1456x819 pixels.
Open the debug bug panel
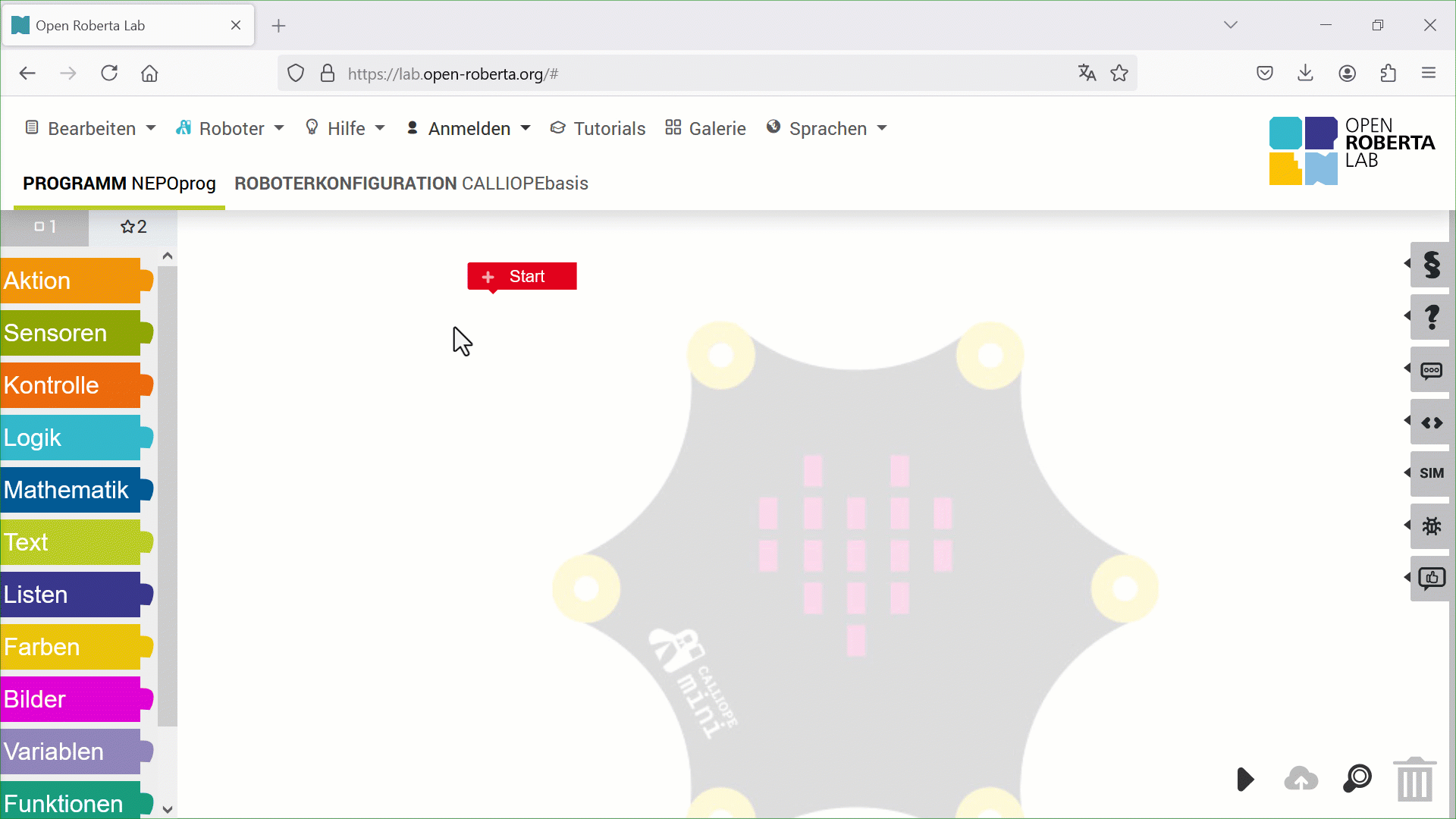pos(1431,526)
